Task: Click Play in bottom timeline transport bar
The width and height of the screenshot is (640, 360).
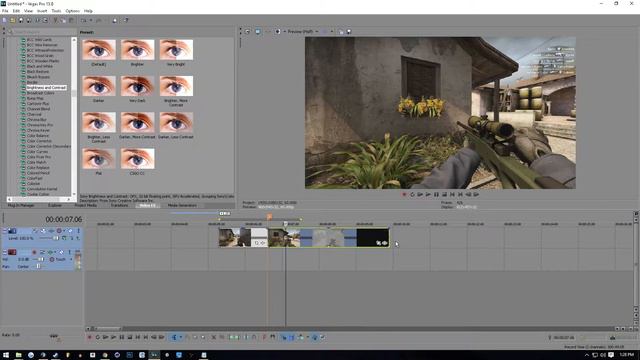Action: click(x=113, y=337)
